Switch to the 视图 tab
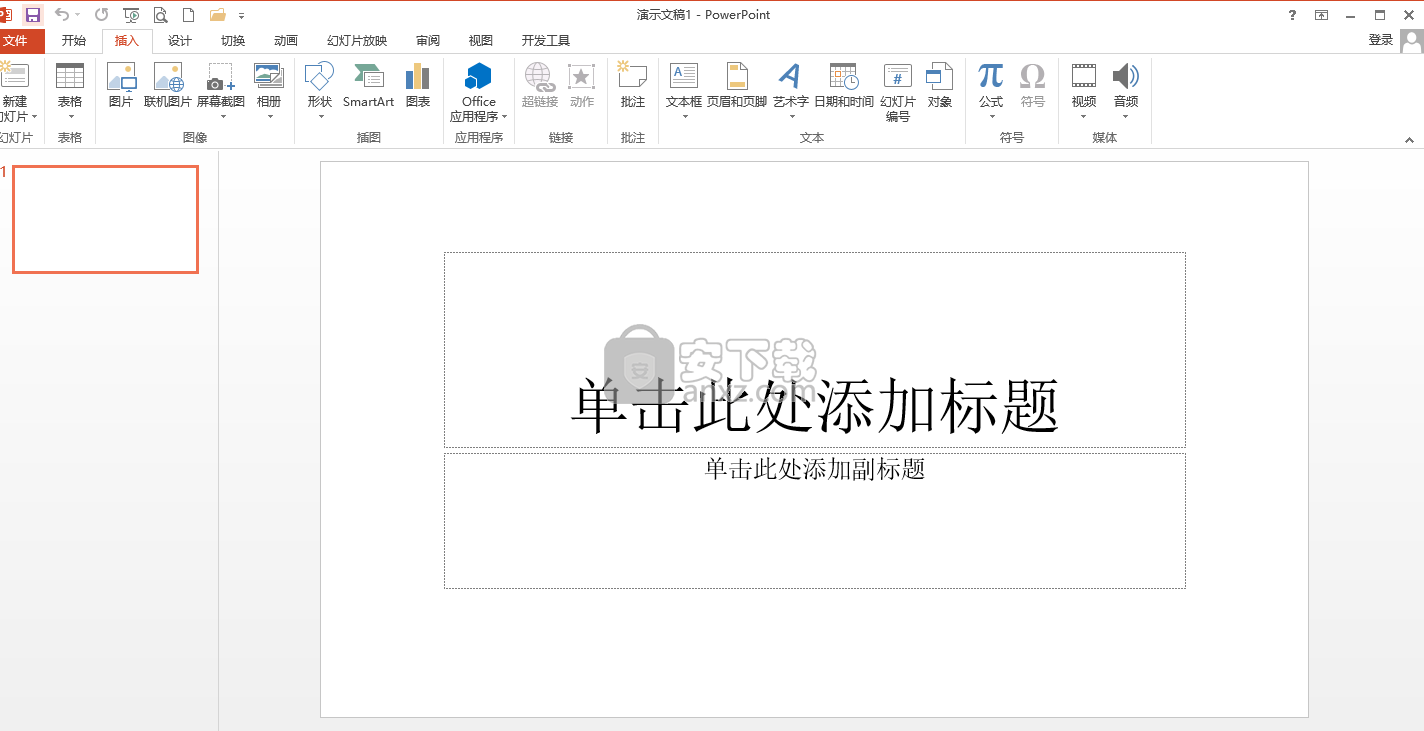Image resolution: width=1424 pixels, height=731 pixels. pyautogui.click(x=481, y=41)
